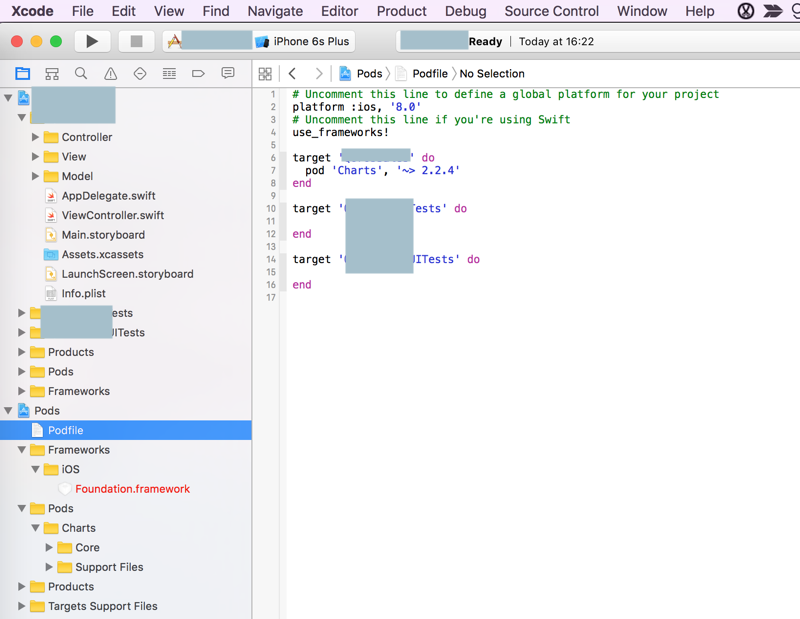Viewport: 800px width, 619px height.
Task: Open the File menu
Action: point(83,11)
